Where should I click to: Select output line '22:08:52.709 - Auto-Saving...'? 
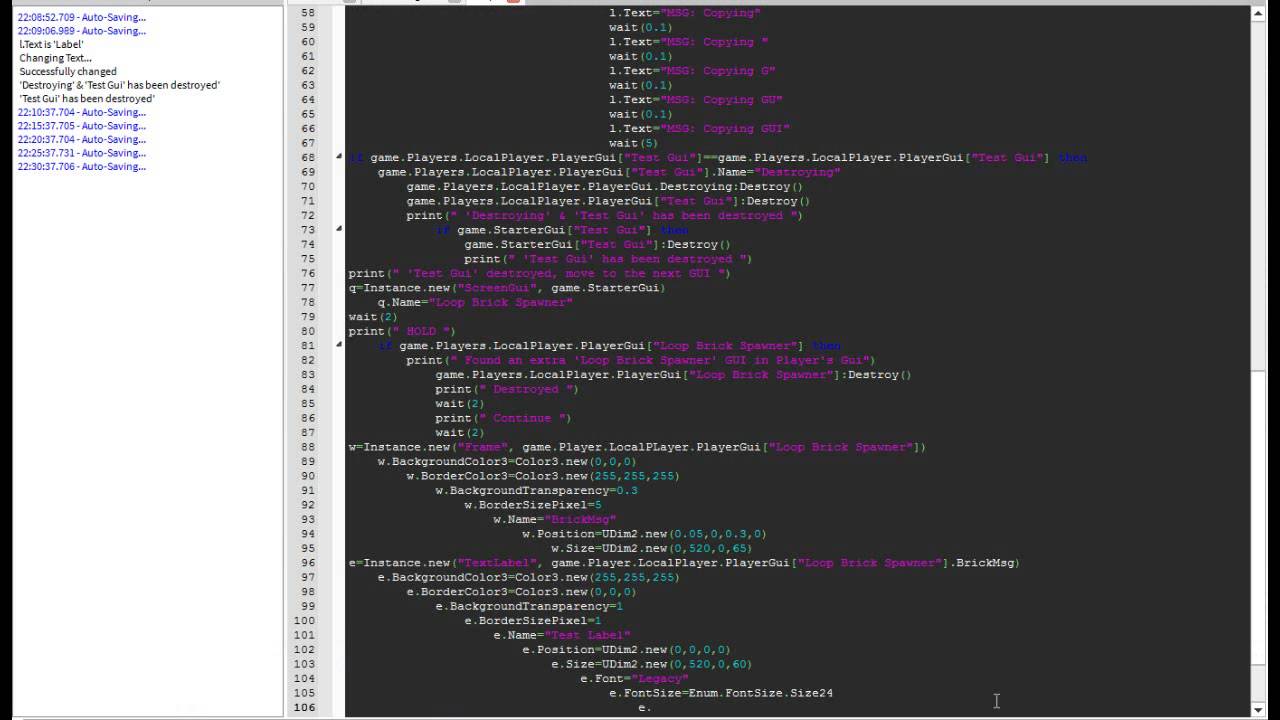point(81,17)
